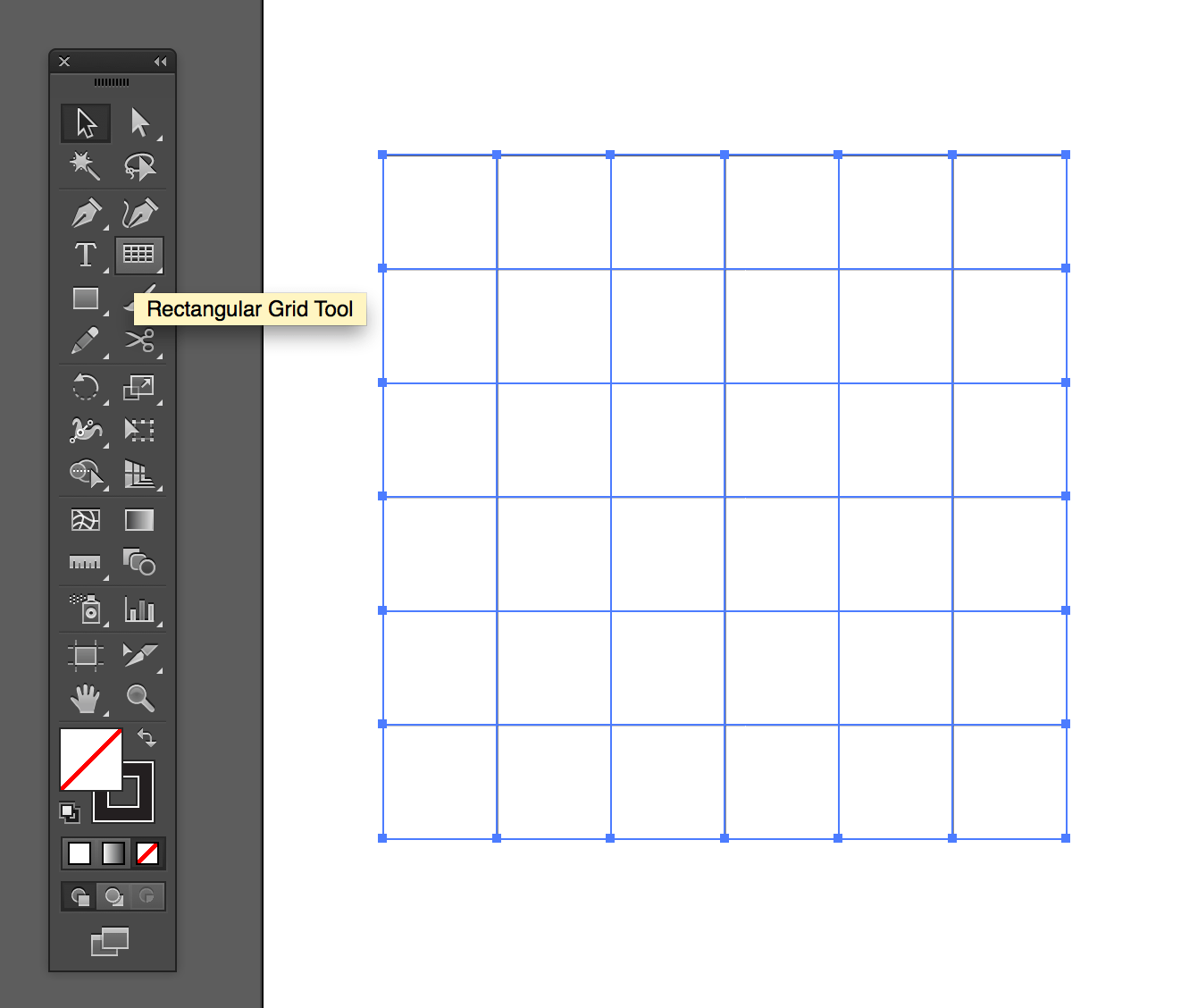Enable Draw Normal mode
Viewport: 1181px width, 1008px height.
(80, 895)
